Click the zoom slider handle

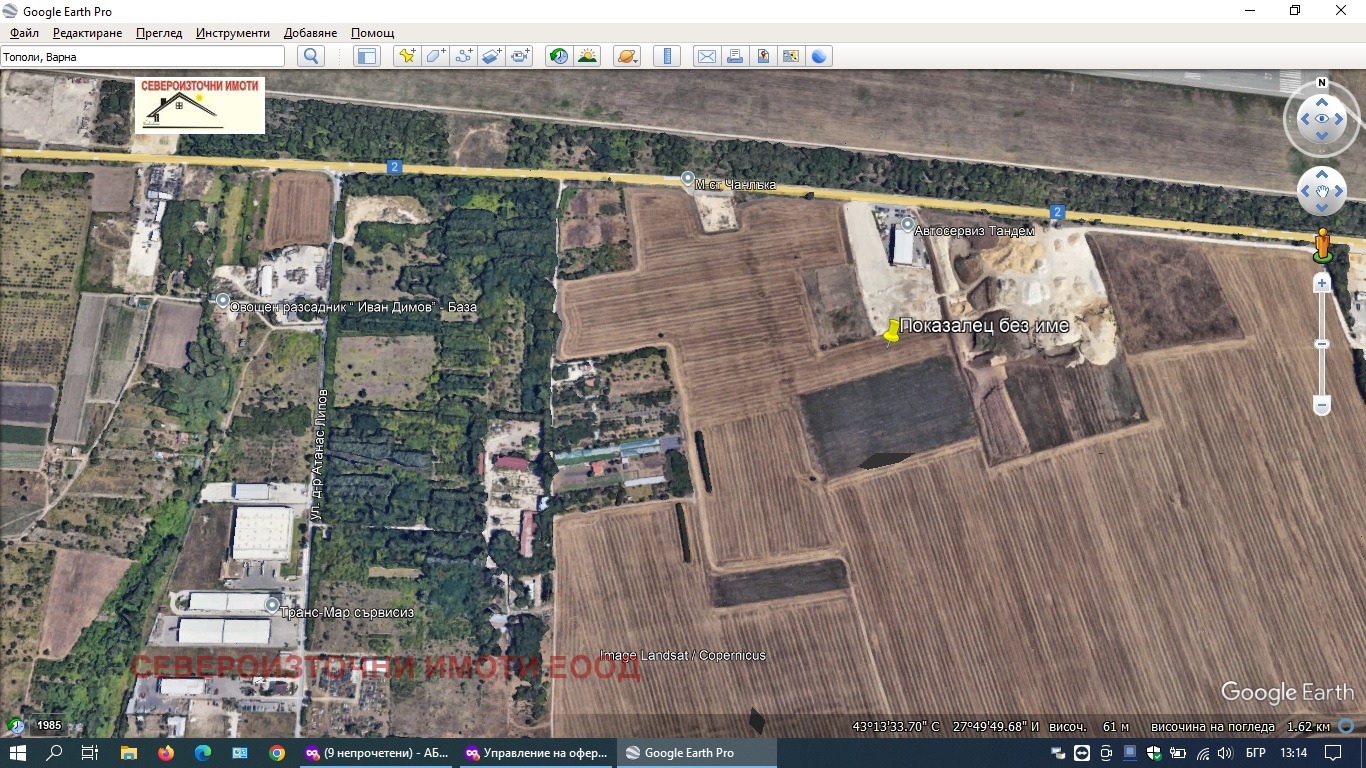1322,344
